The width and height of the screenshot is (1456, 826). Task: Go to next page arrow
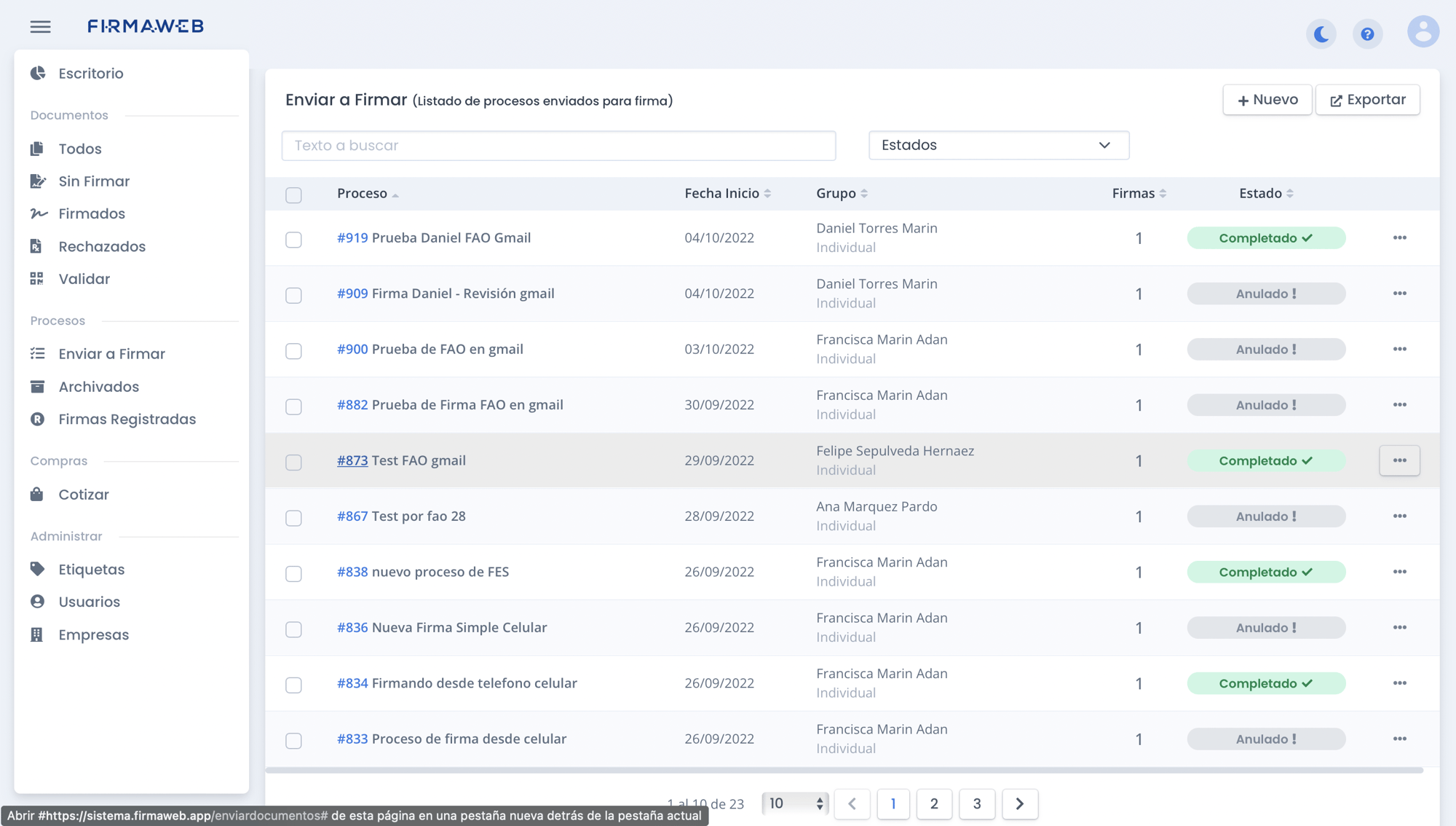[x=1020, y=803]
